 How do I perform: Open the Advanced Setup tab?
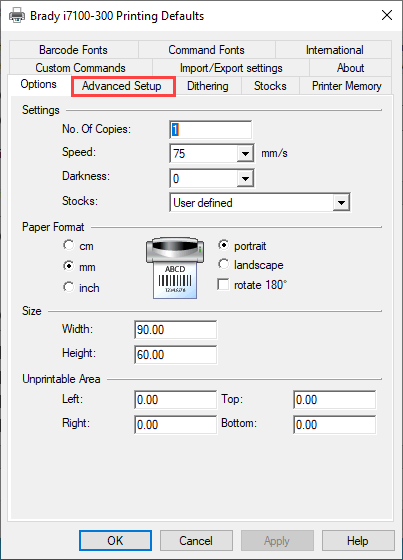point(122,86)
